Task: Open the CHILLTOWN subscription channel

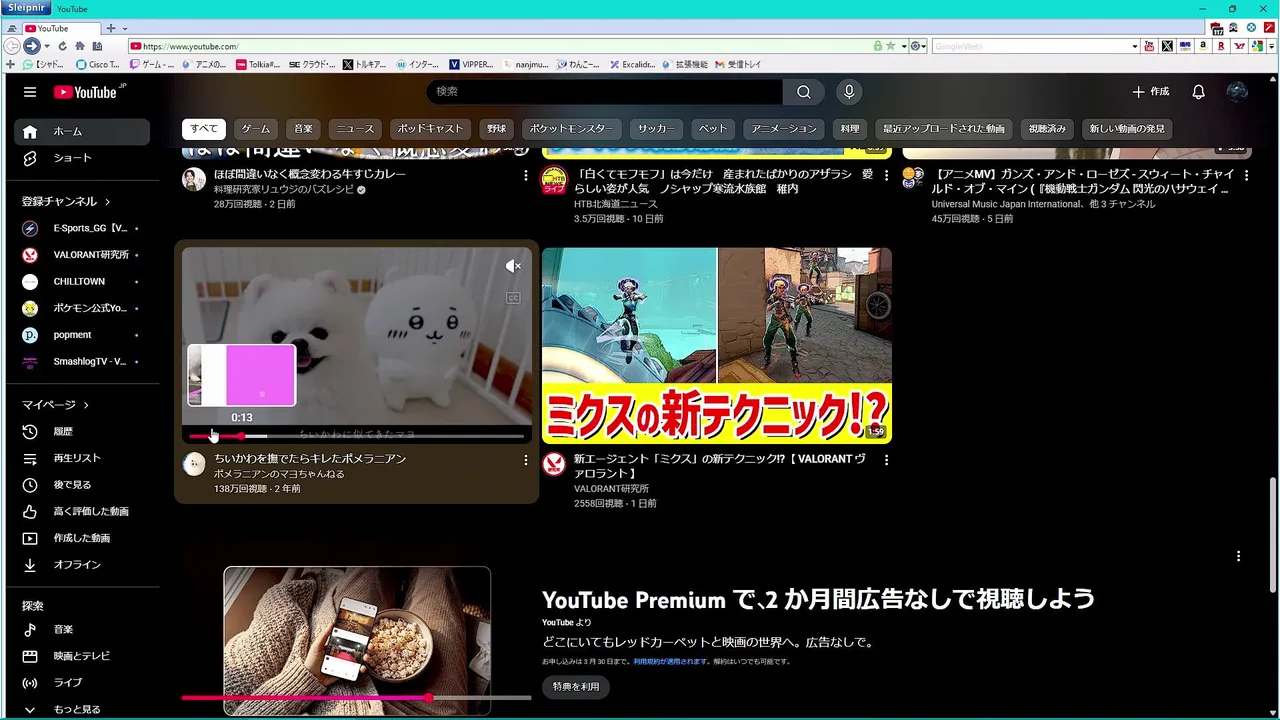Action: tap(82, 282)
